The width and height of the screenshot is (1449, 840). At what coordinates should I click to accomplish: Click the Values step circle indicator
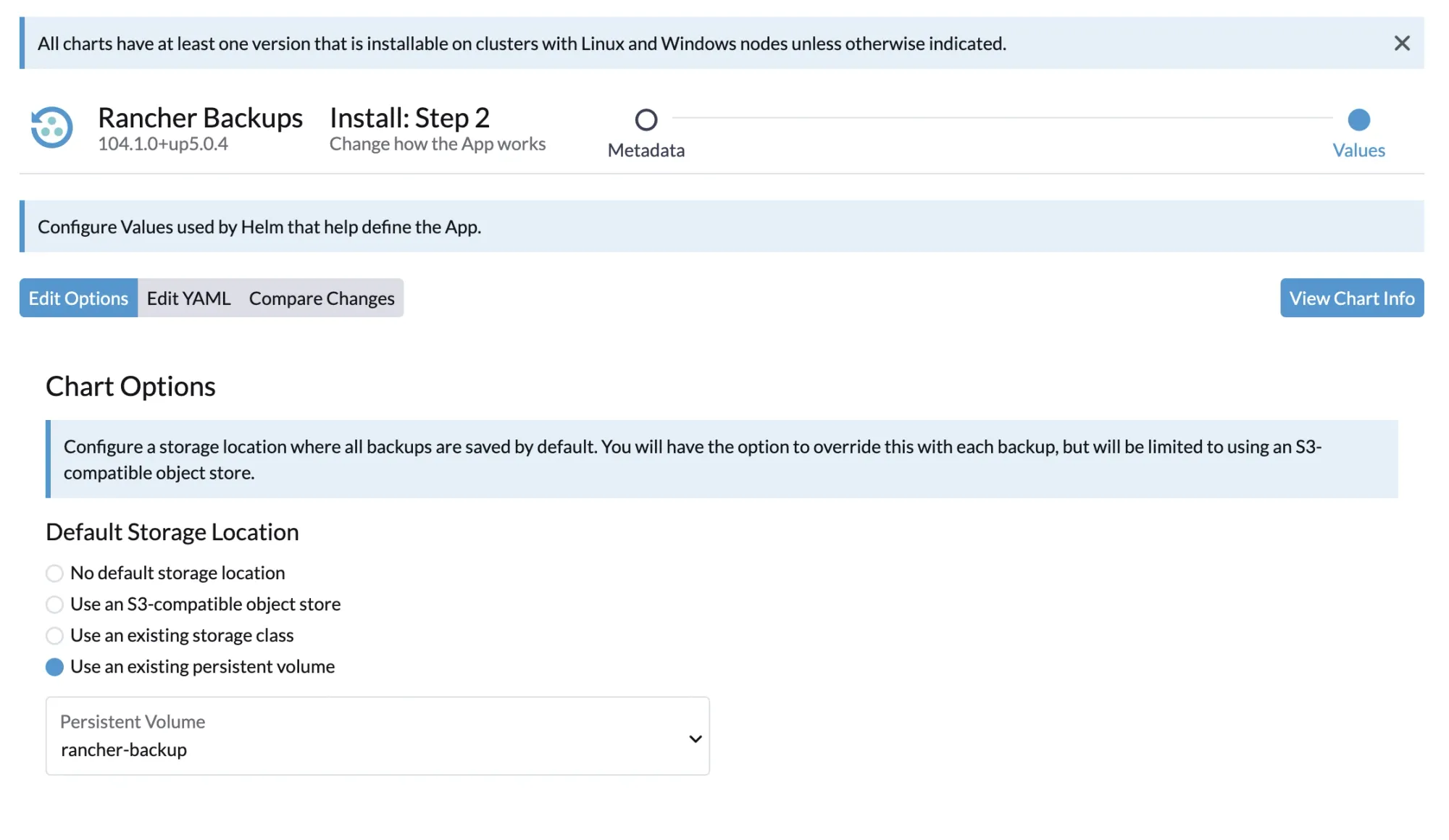1358,119
